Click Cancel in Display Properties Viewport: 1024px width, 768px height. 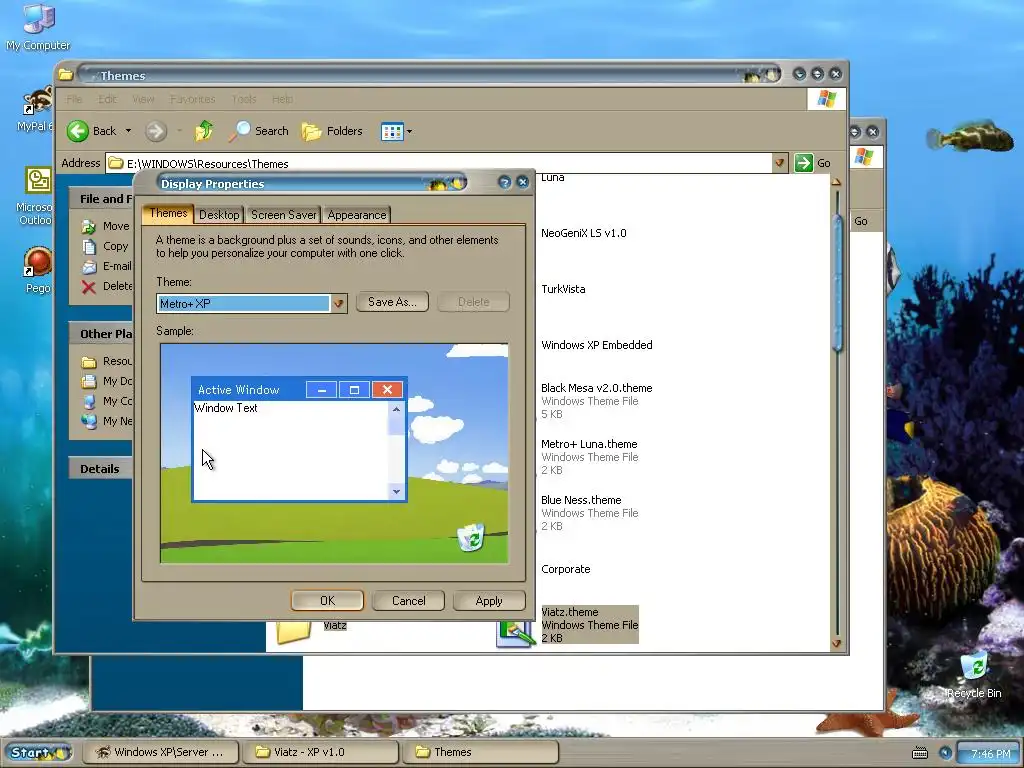(x=408, y=601)
